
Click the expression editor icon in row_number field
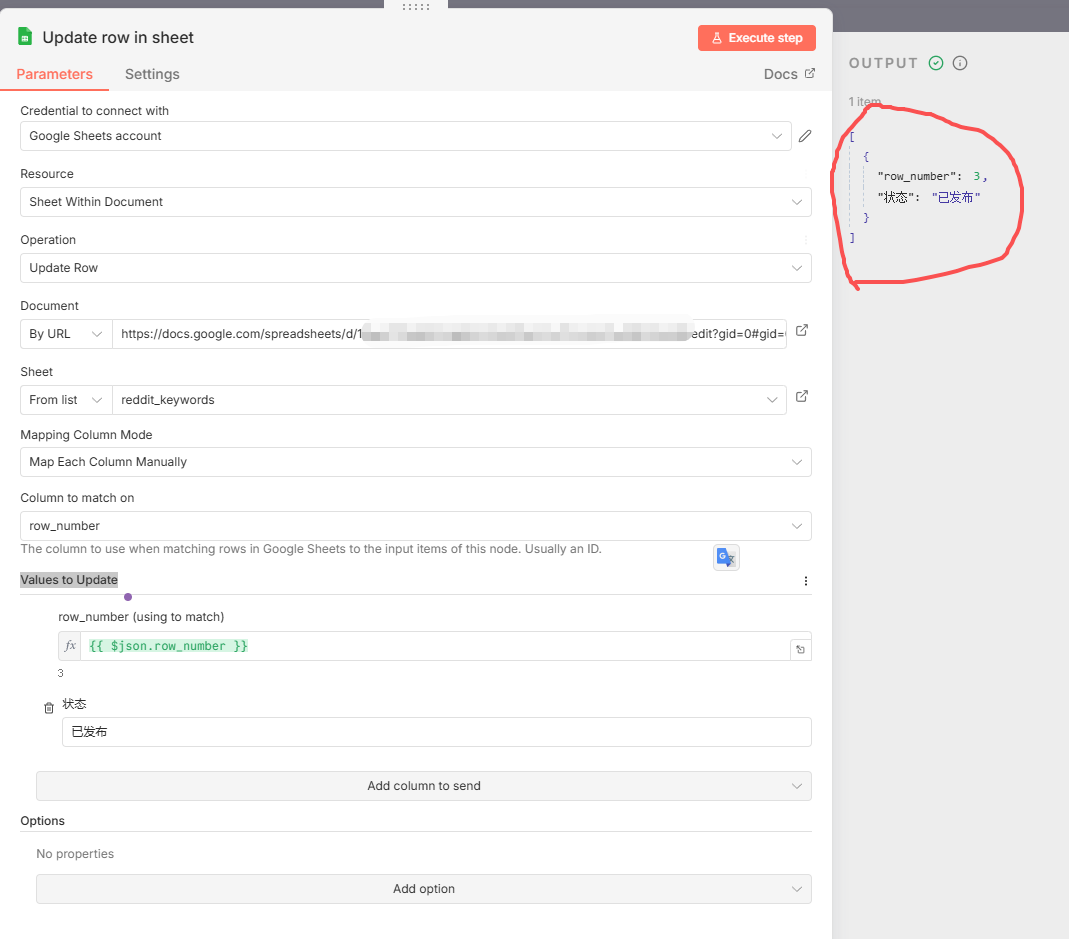[800, 650]
